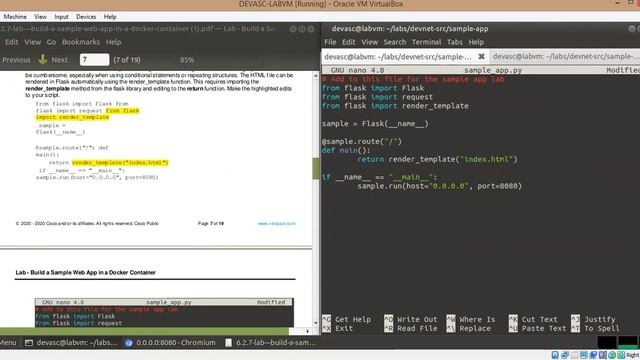Image resolution: width=640 pixels, height=360 pixels.
Task: Open the terminal Edit menu
Action: pos(348,42)
